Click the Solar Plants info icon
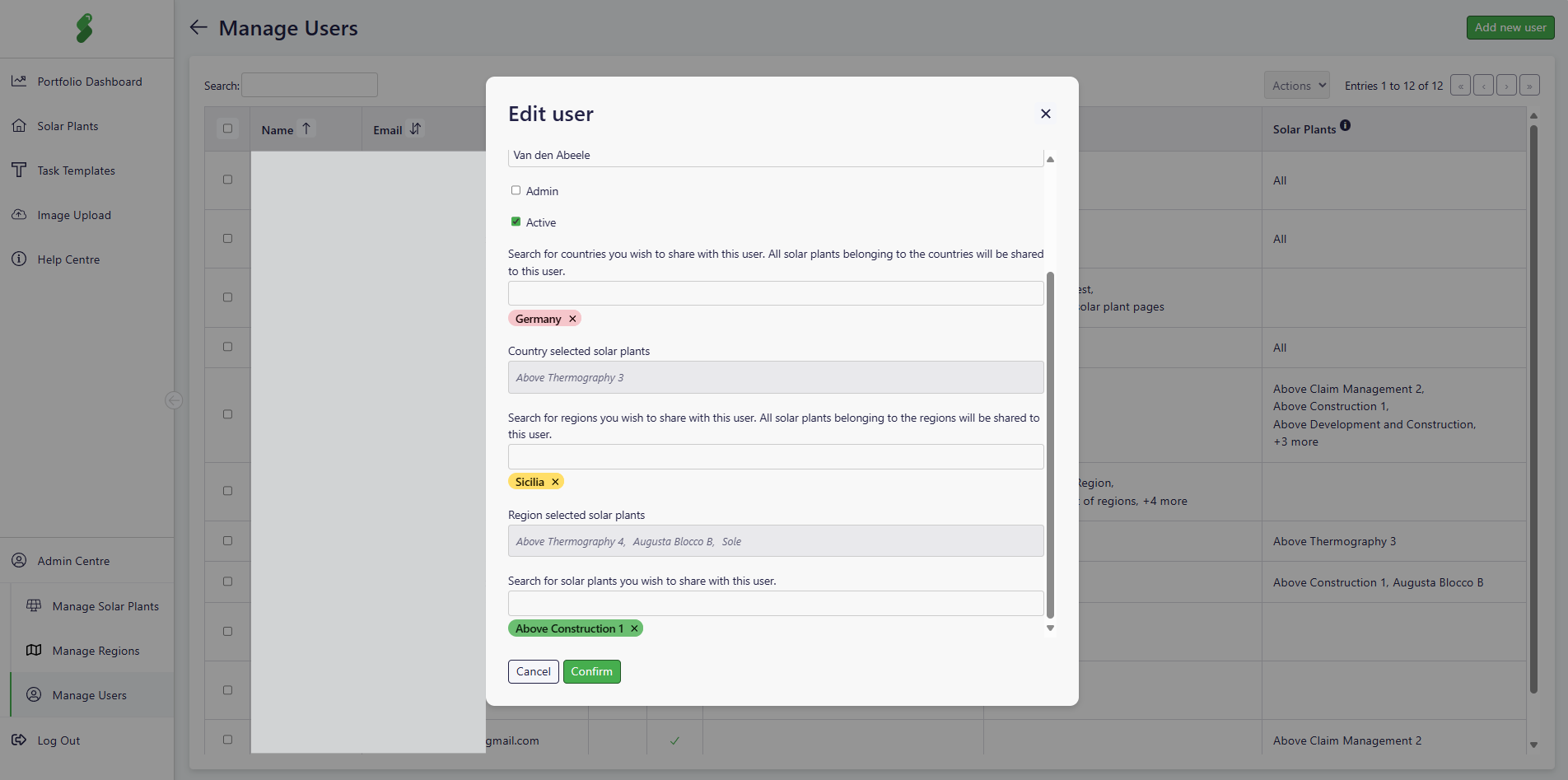The width and height of the screenshot is (1568, 780). coord(1345,126)
